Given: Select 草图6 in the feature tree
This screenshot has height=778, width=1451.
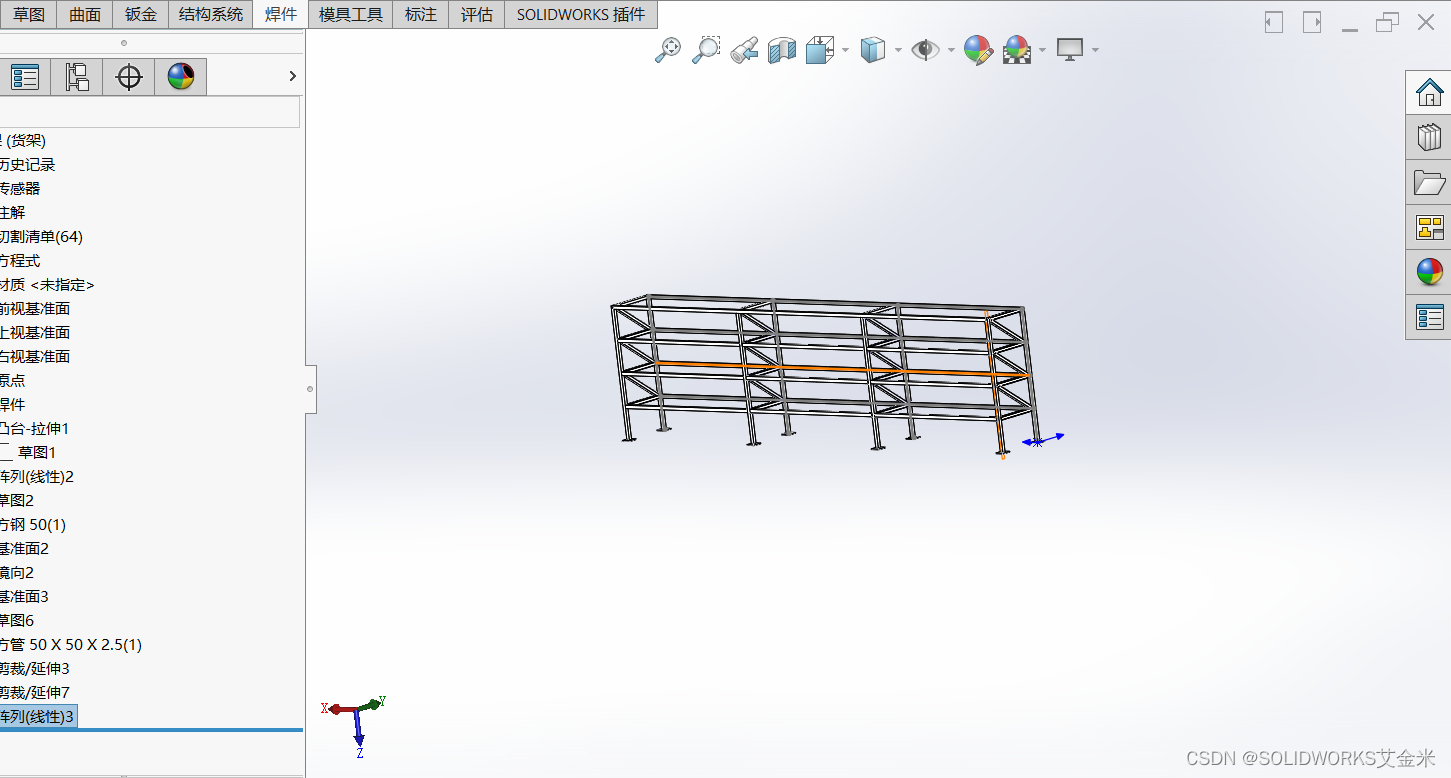Looking at the screenshot, I should (x=17, y=621).
